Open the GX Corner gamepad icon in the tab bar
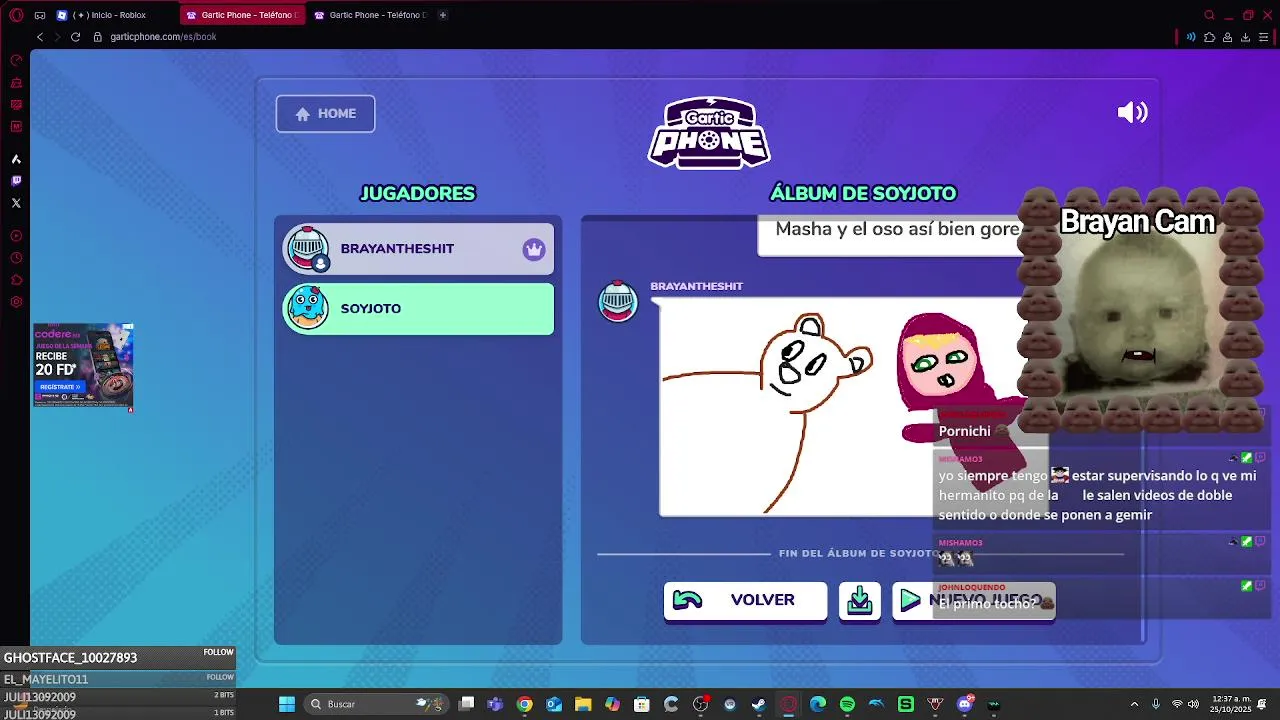 40,15
